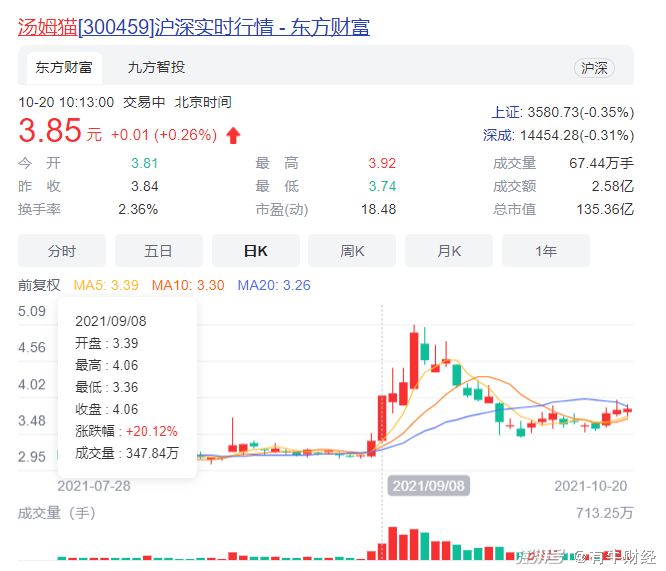Click the 沪深 market badge
Image resolution: width=666 pixels, height=571 pixels.
[x=594, y=68]
